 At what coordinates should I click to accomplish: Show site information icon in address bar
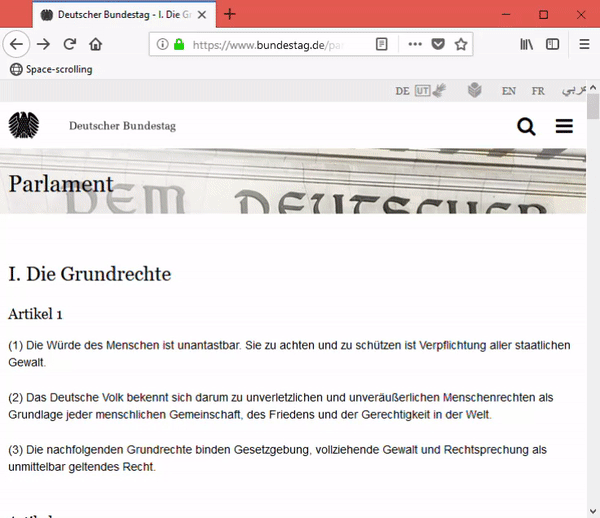click(x=162, y=44)
